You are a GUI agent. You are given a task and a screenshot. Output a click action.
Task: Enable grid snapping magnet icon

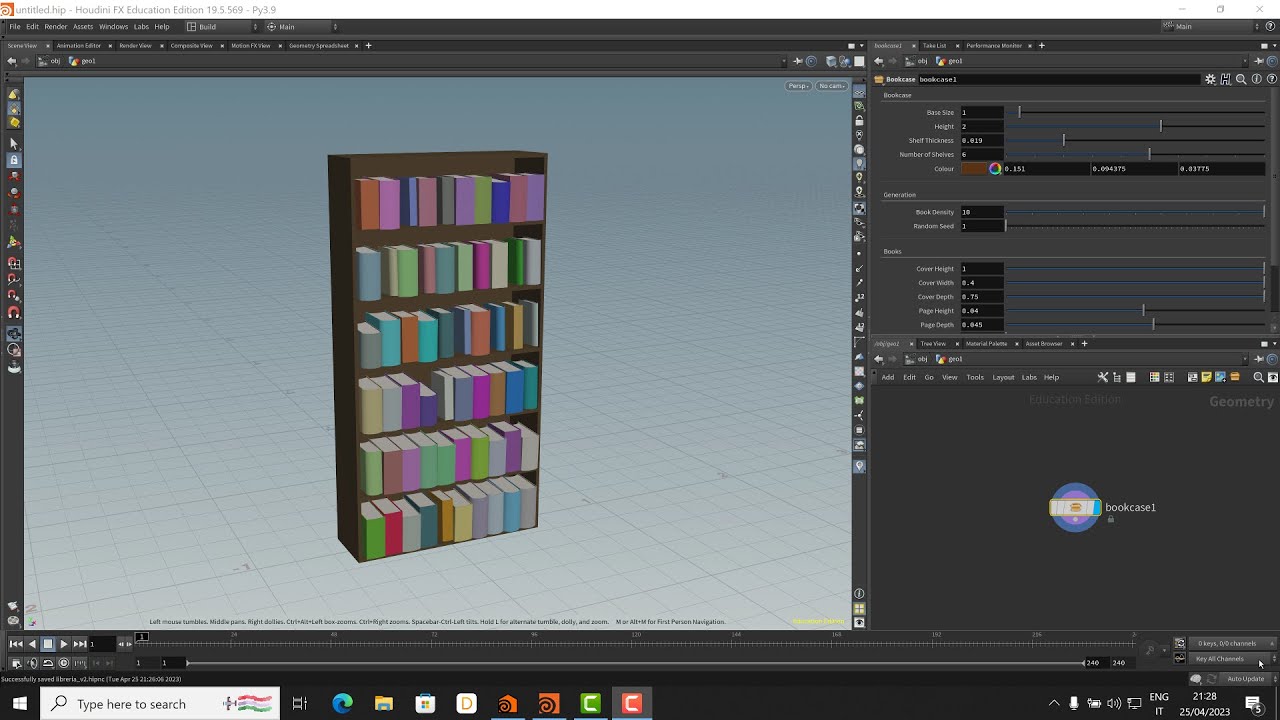click(x=14, y=263)
